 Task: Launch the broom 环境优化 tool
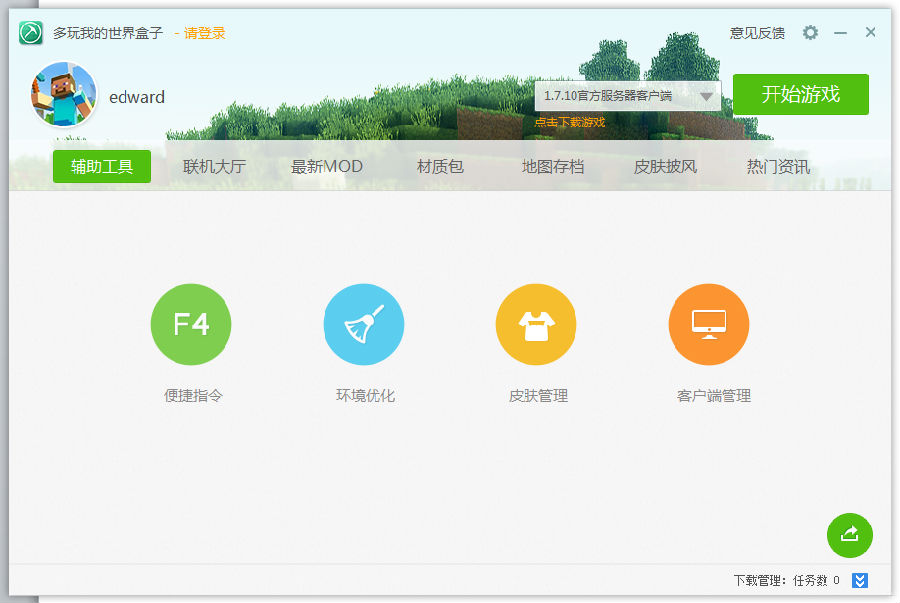[364, 324]
